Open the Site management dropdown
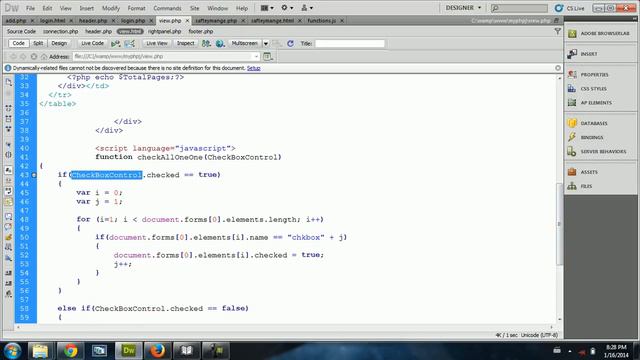Screen dimensions: 640x360 (307, 8)
